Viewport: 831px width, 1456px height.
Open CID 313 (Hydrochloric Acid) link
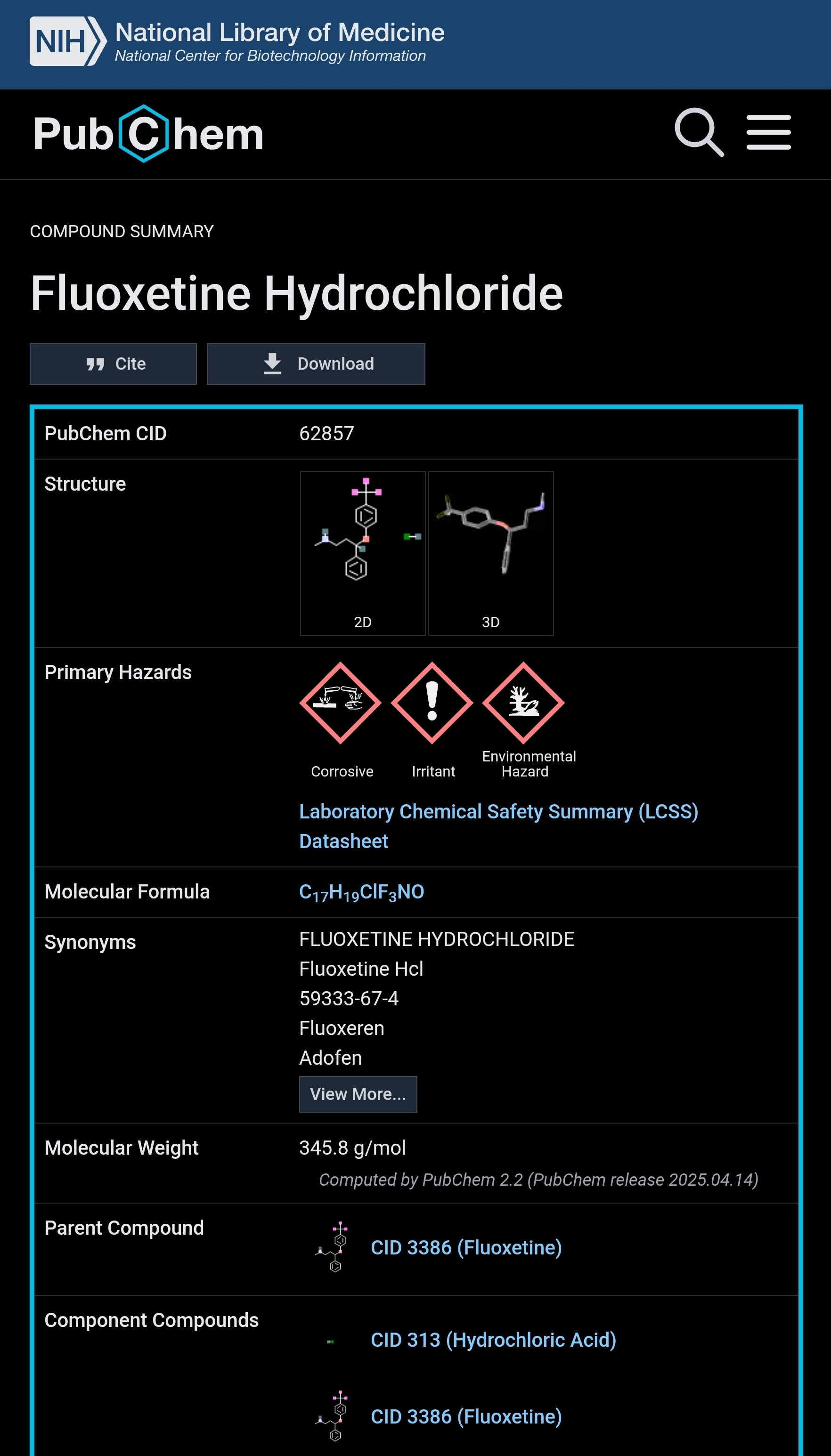(494, 1340)
